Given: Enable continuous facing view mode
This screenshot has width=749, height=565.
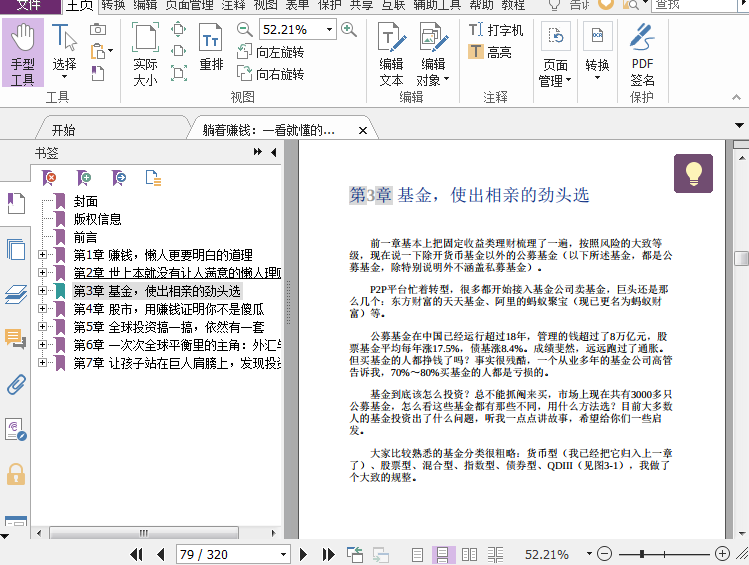Looking at the screenshot, I should [495, 554].
